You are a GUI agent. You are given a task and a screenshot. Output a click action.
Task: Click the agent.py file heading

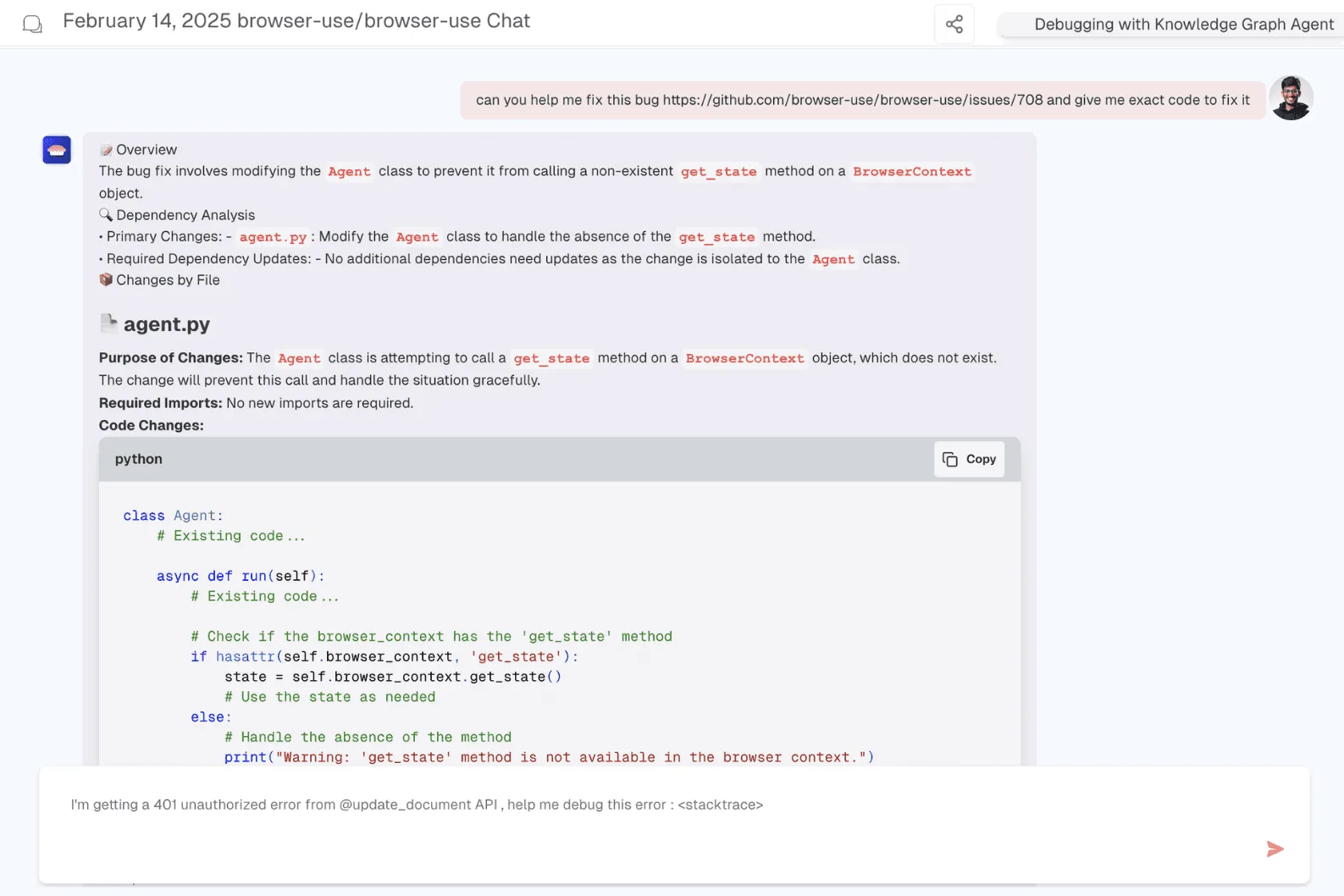(x=167, y=324)
